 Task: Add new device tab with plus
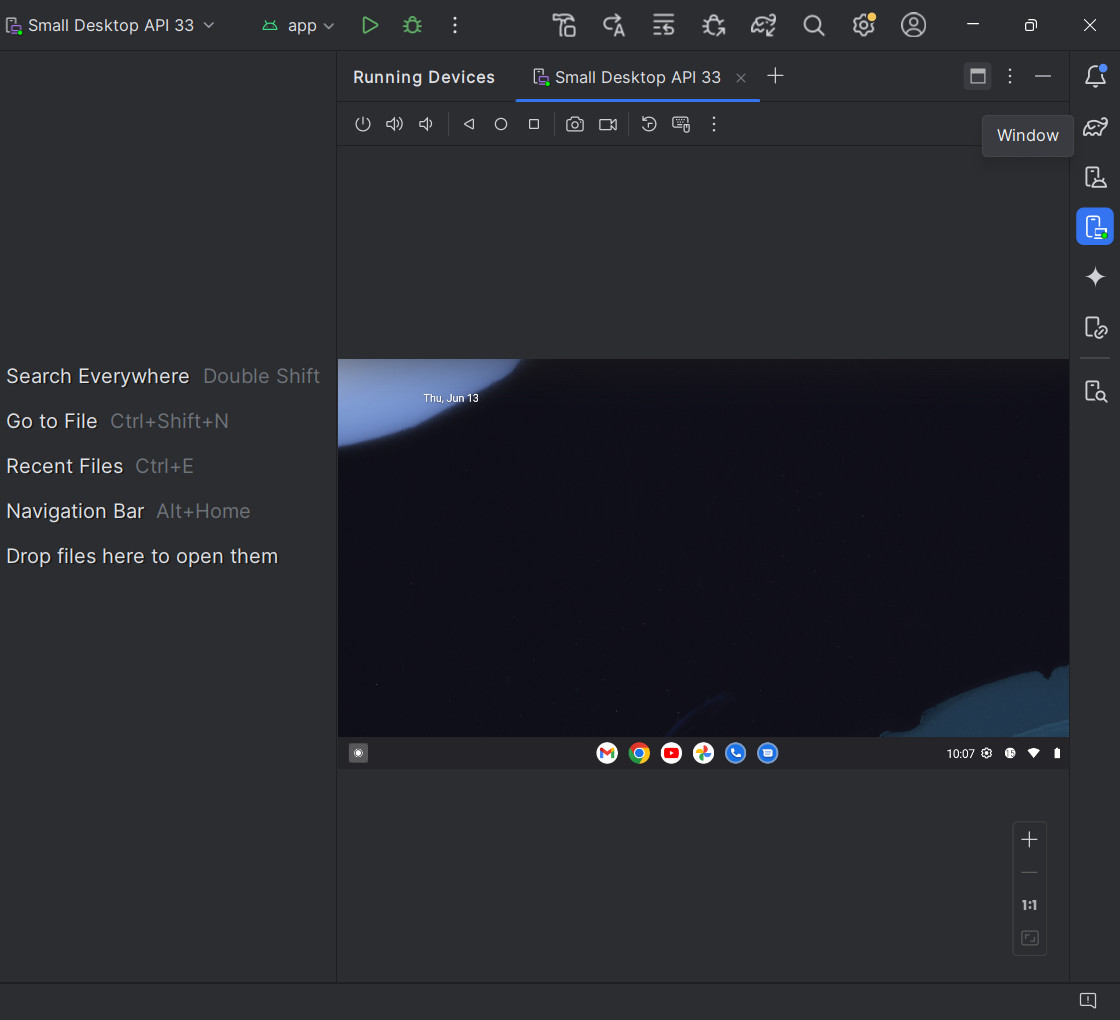coord(775,76)
